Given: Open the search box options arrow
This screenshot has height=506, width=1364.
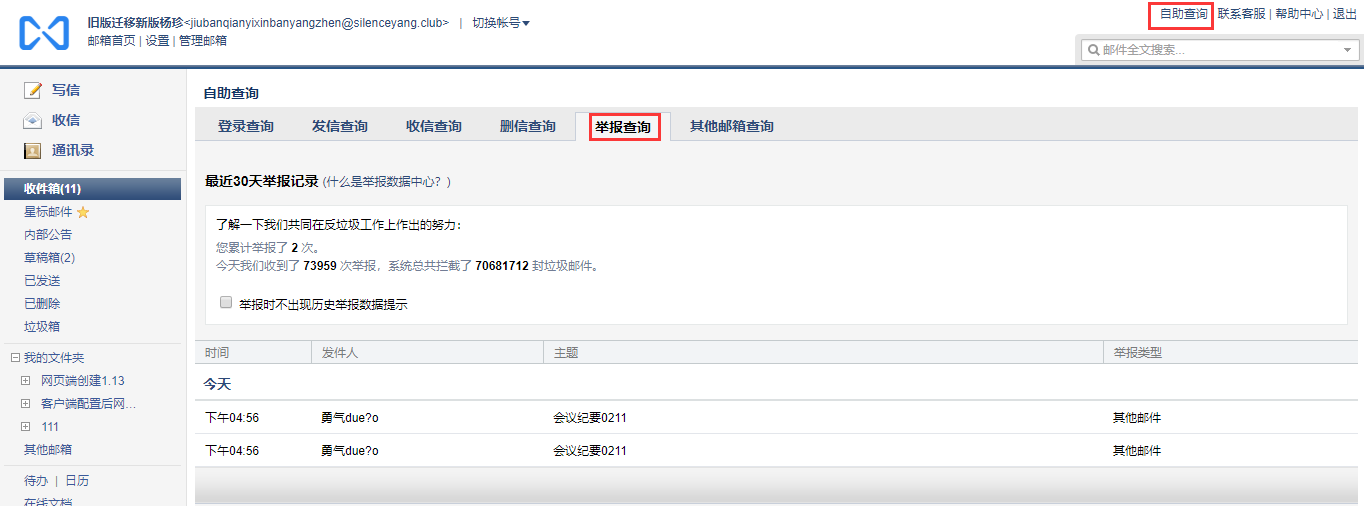Looking at the screenshot, I should [x=1347, y=50].
